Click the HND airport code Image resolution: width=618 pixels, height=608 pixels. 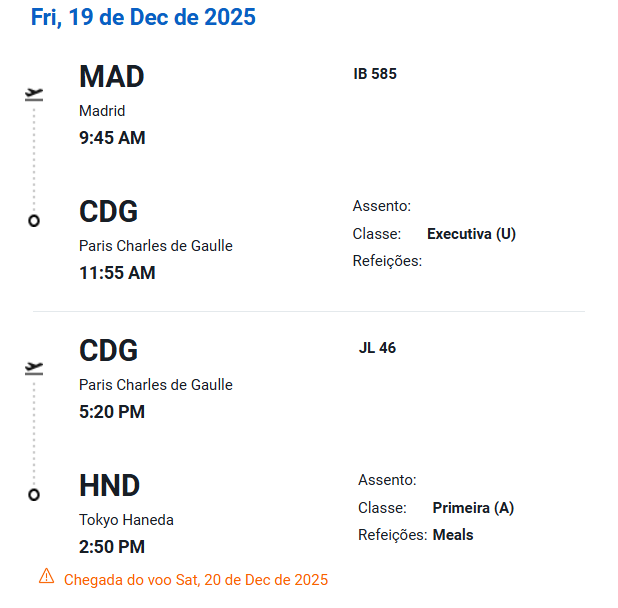(x=110, y=486)
